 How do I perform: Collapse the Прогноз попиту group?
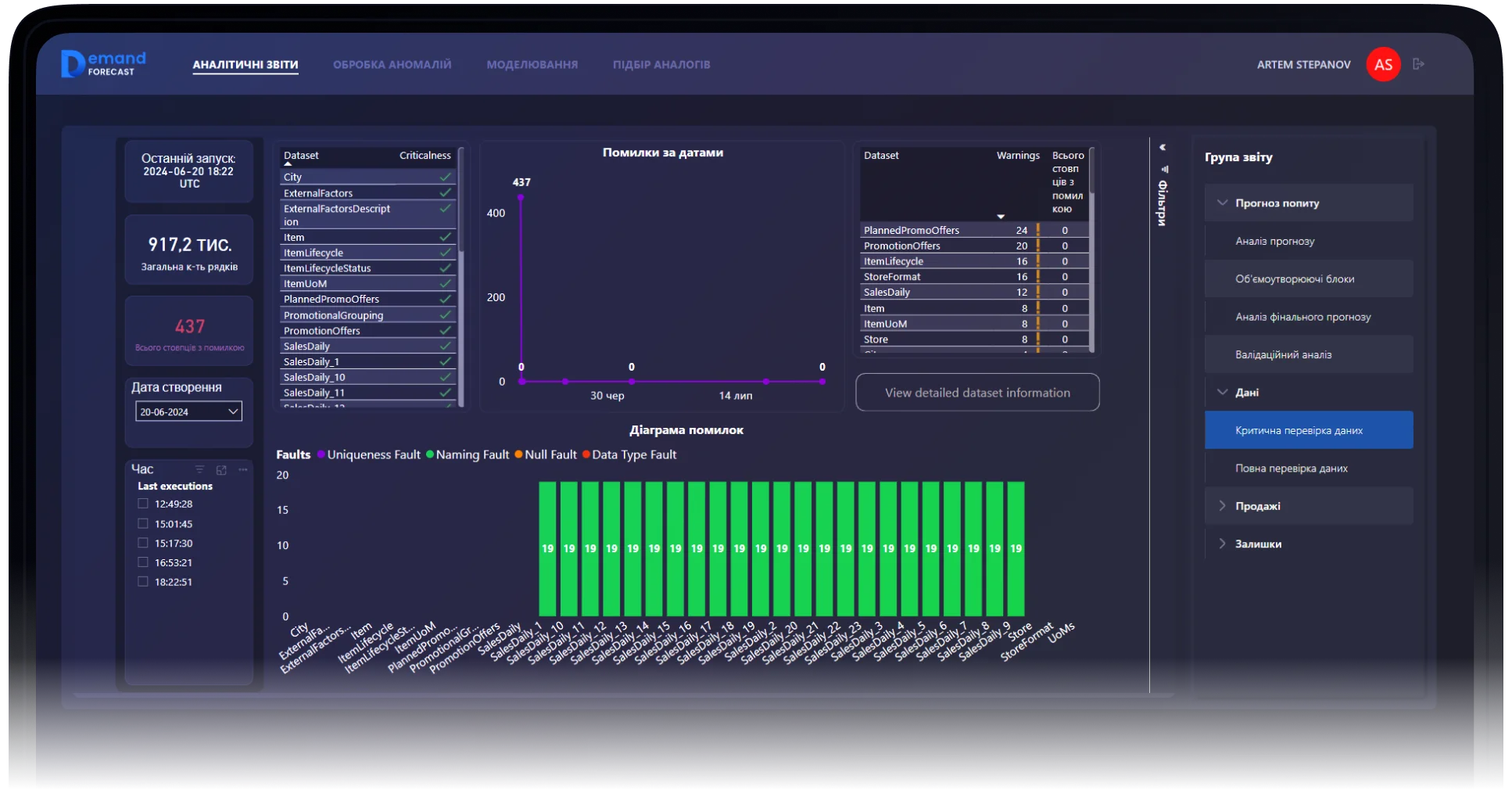tap(1222, 203)
